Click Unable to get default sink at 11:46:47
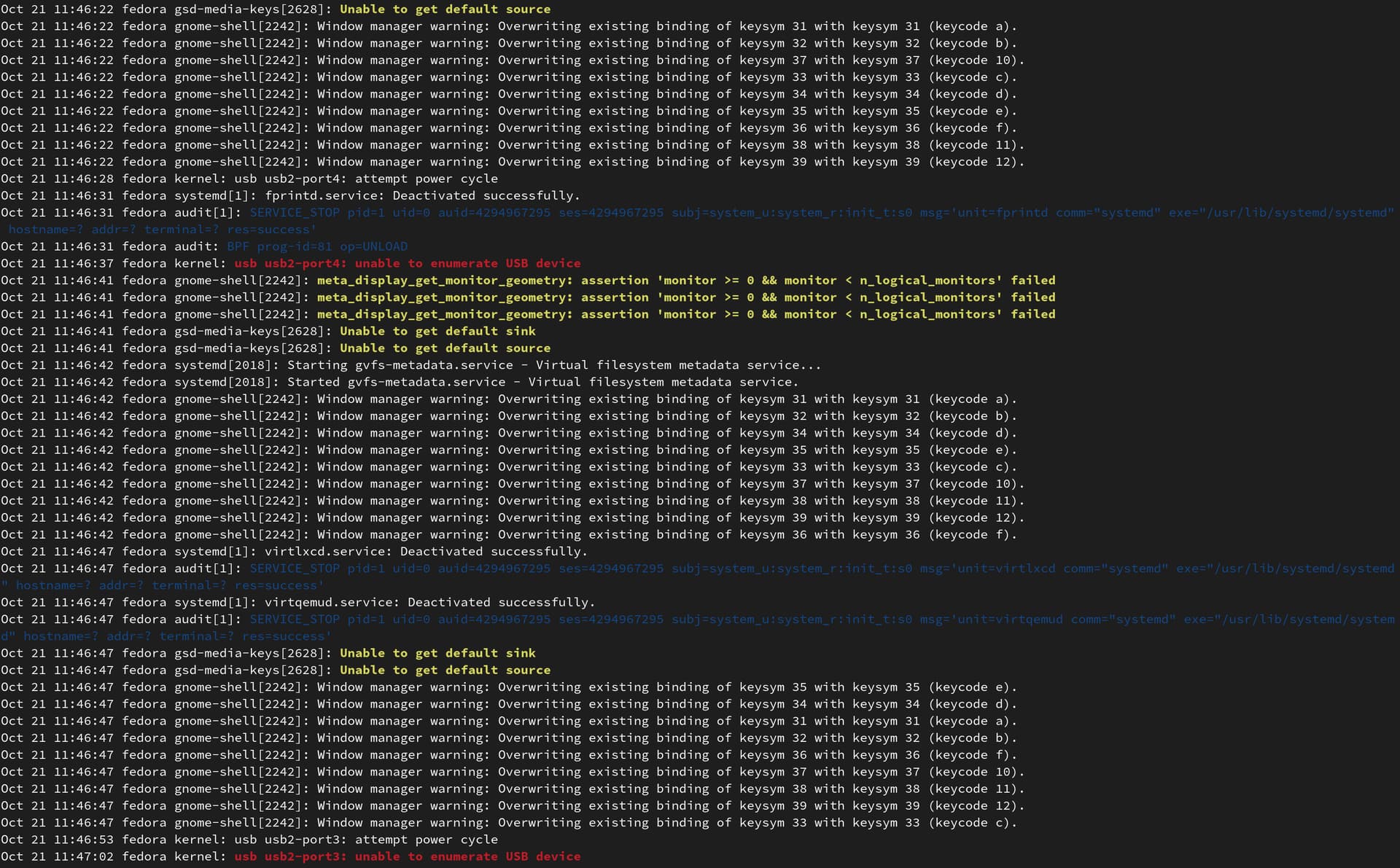Viewport: 1400px width, 868px height. pyautogui.click(x=437, y=653)
